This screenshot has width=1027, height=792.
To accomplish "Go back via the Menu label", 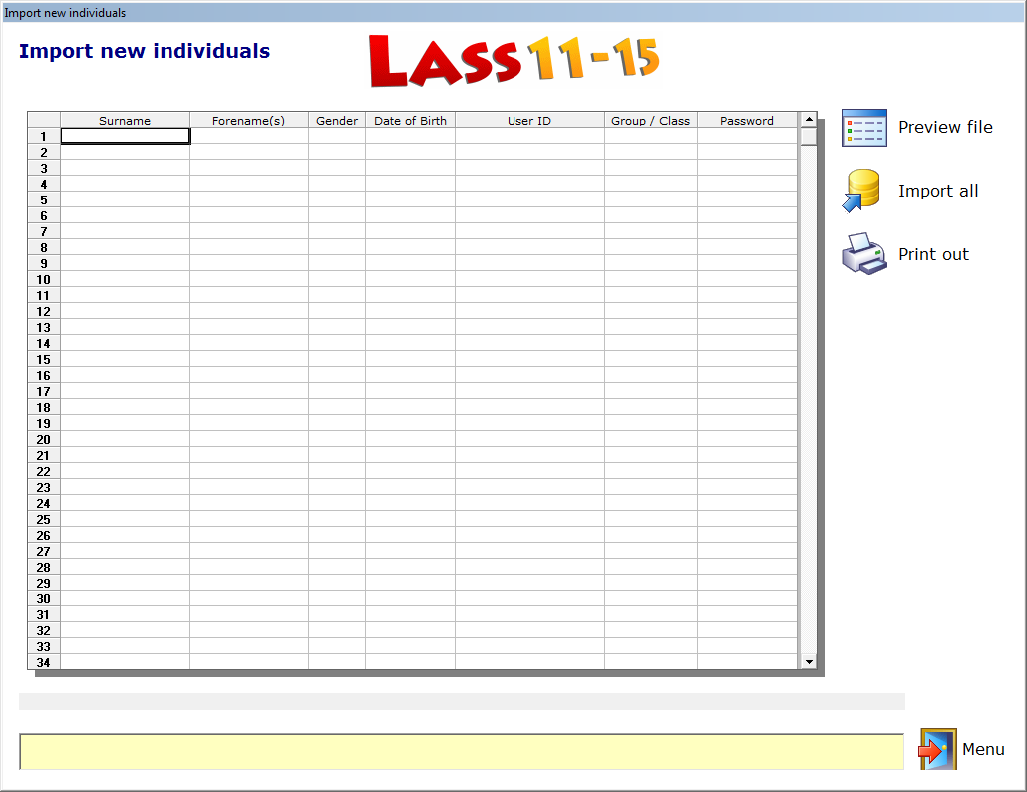I will tap(983, 749).
